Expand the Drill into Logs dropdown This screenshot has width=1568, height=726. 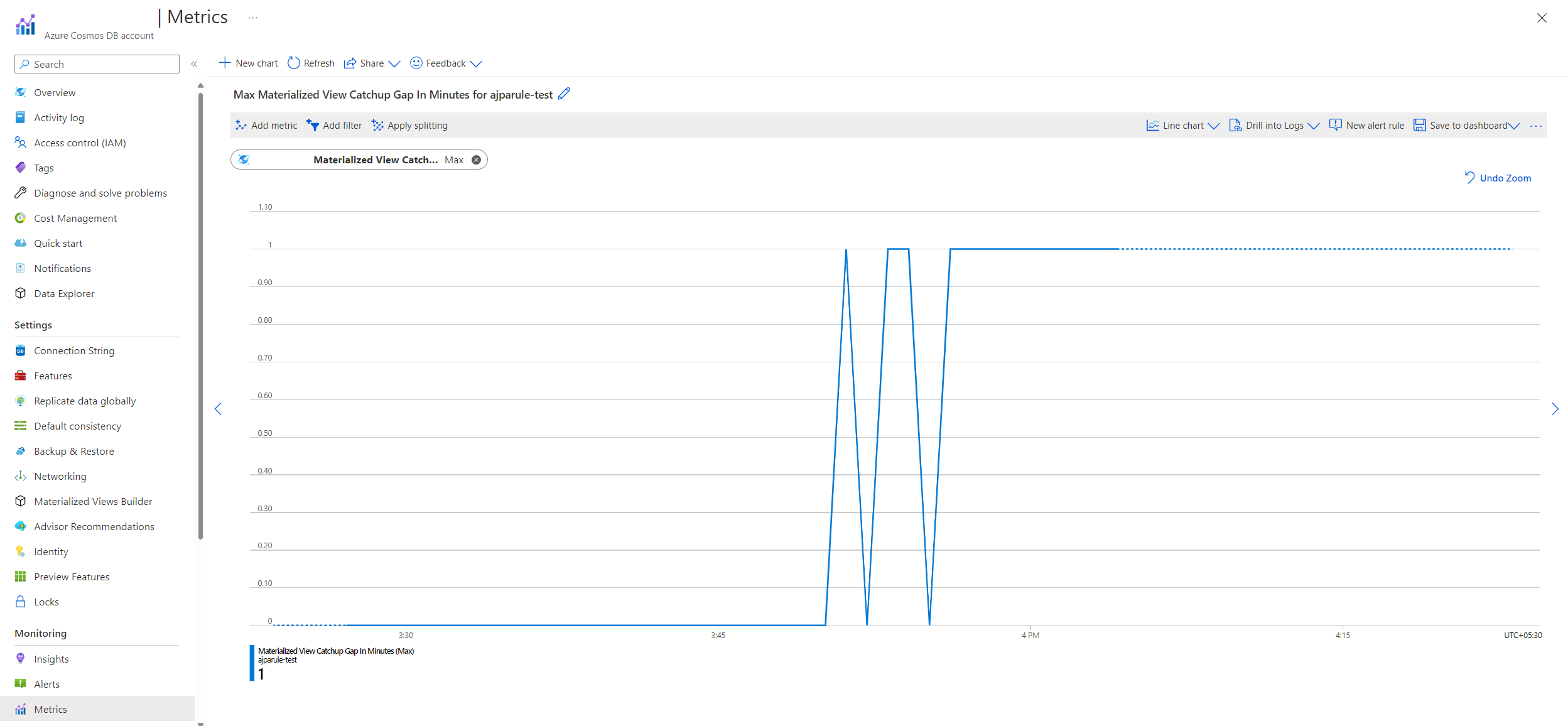point(1274,126)
